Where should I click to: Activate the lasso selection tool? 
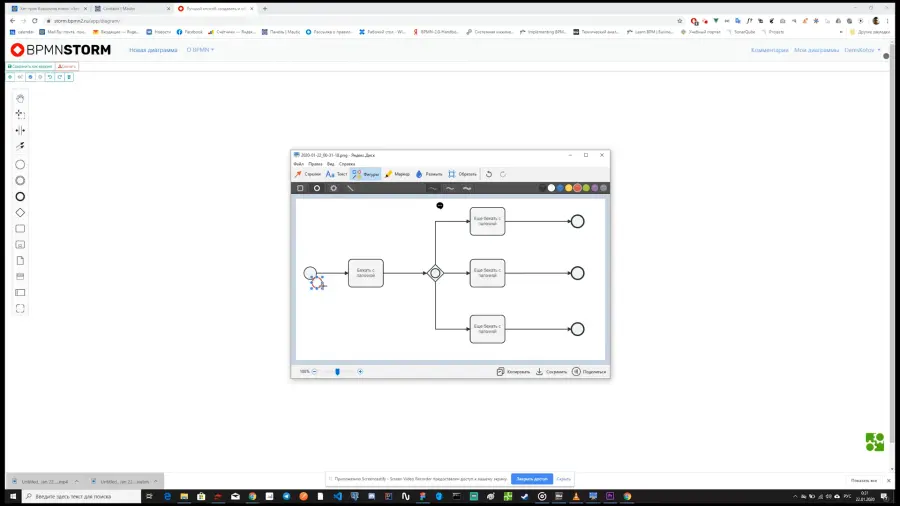coord(20,114)
